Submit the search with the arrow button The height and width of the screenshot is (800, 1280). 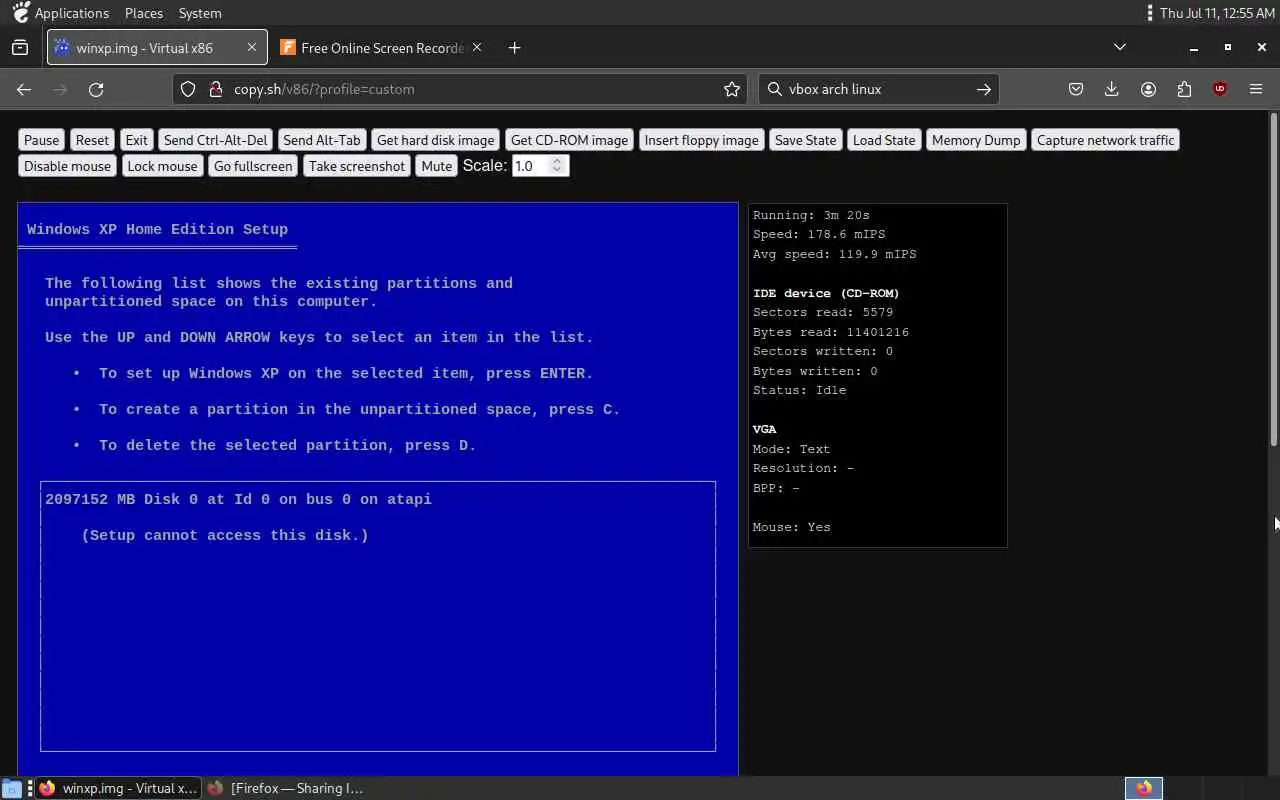click(x=984, y=89)
